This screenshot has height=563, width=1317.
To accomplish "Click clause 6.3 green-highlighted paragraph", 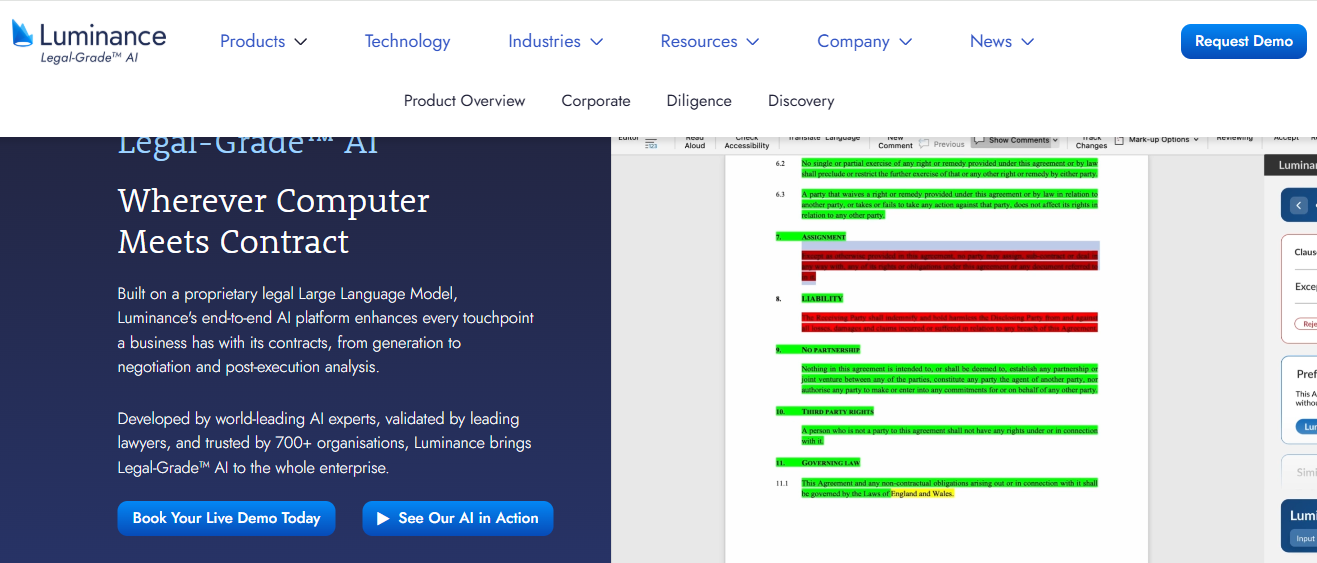I will click(949, 204).
